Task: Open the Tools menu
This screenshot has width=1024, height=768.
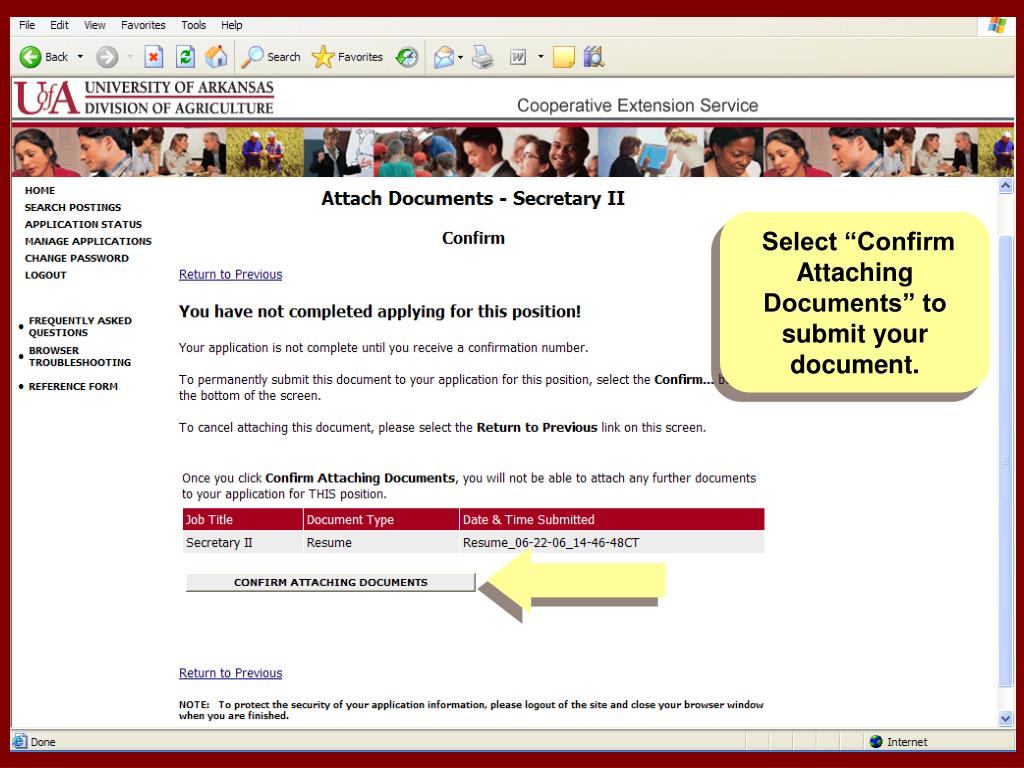Action: point(193,25)
